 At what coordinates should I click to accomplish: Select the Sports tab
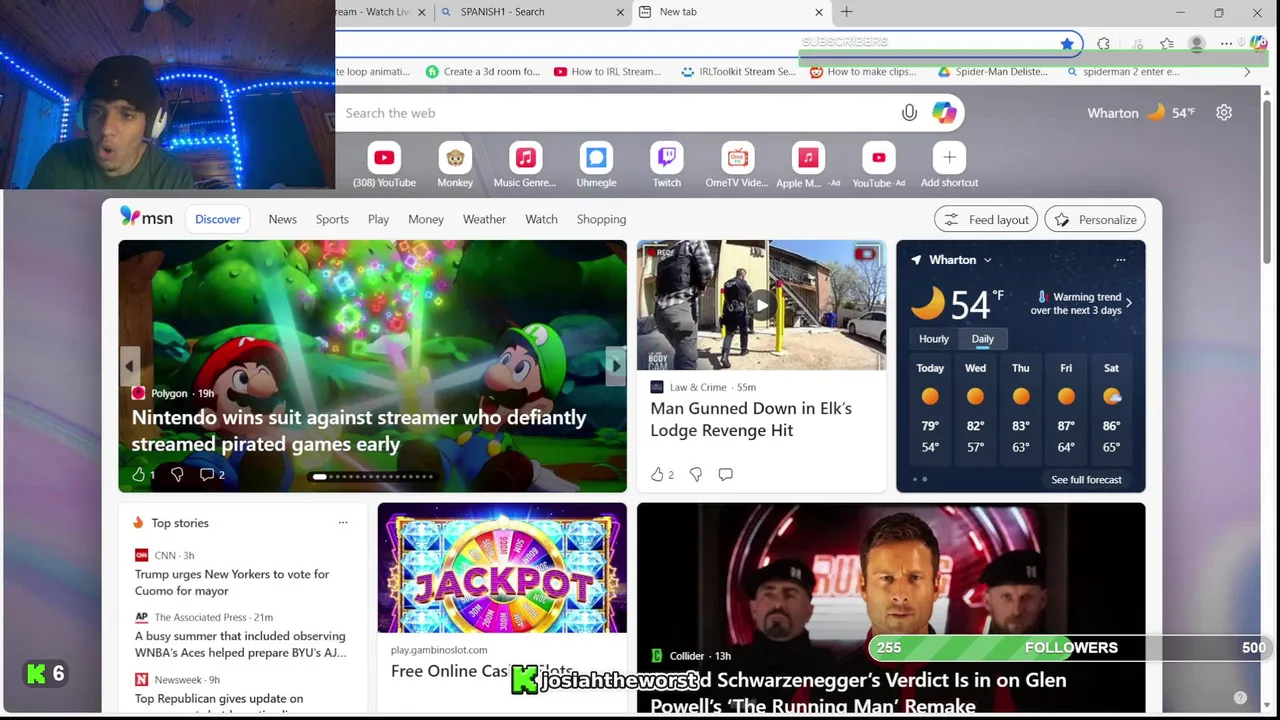coord(332,219)
